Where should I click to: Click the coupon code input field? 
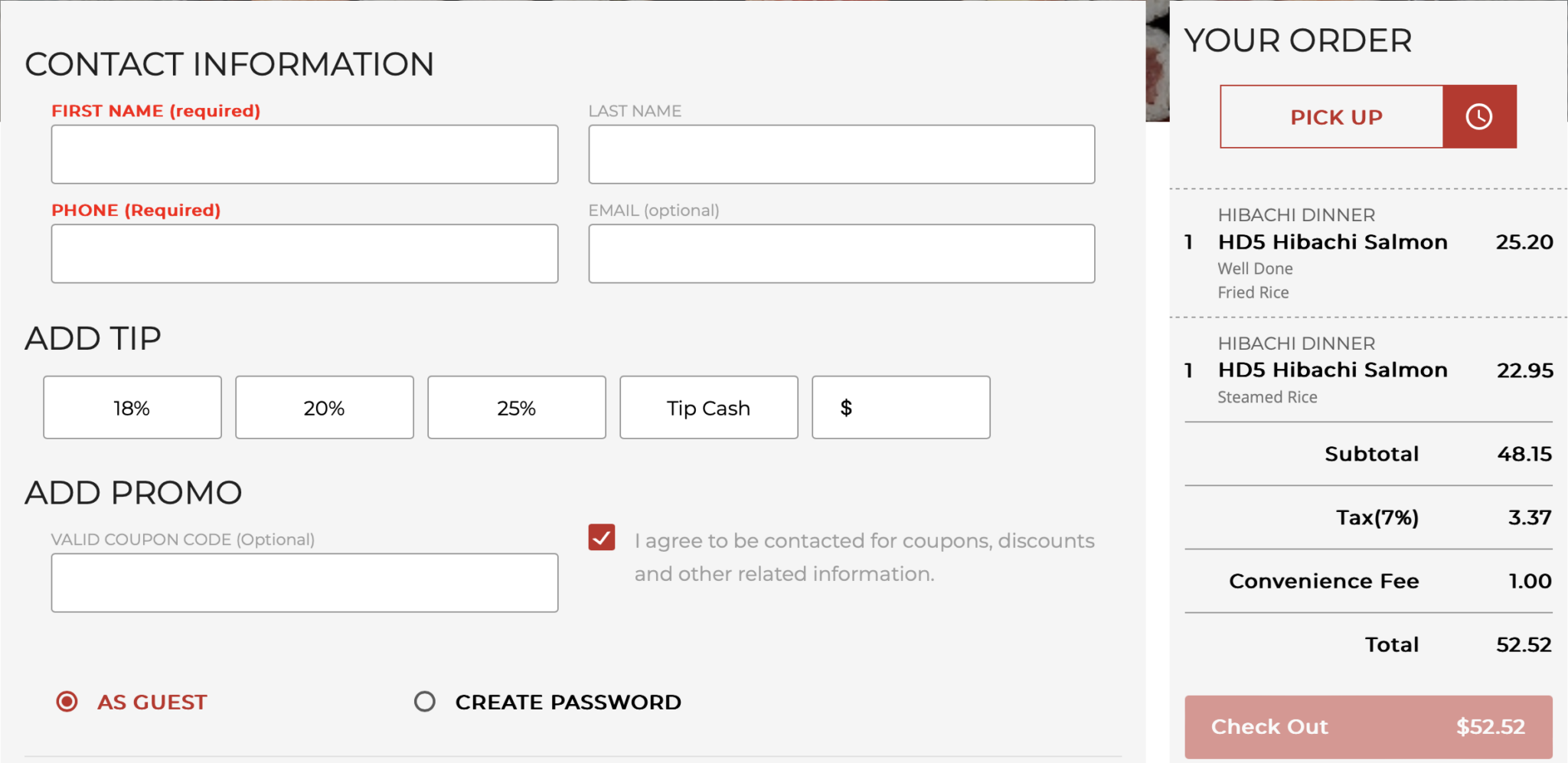coord(305,583)
